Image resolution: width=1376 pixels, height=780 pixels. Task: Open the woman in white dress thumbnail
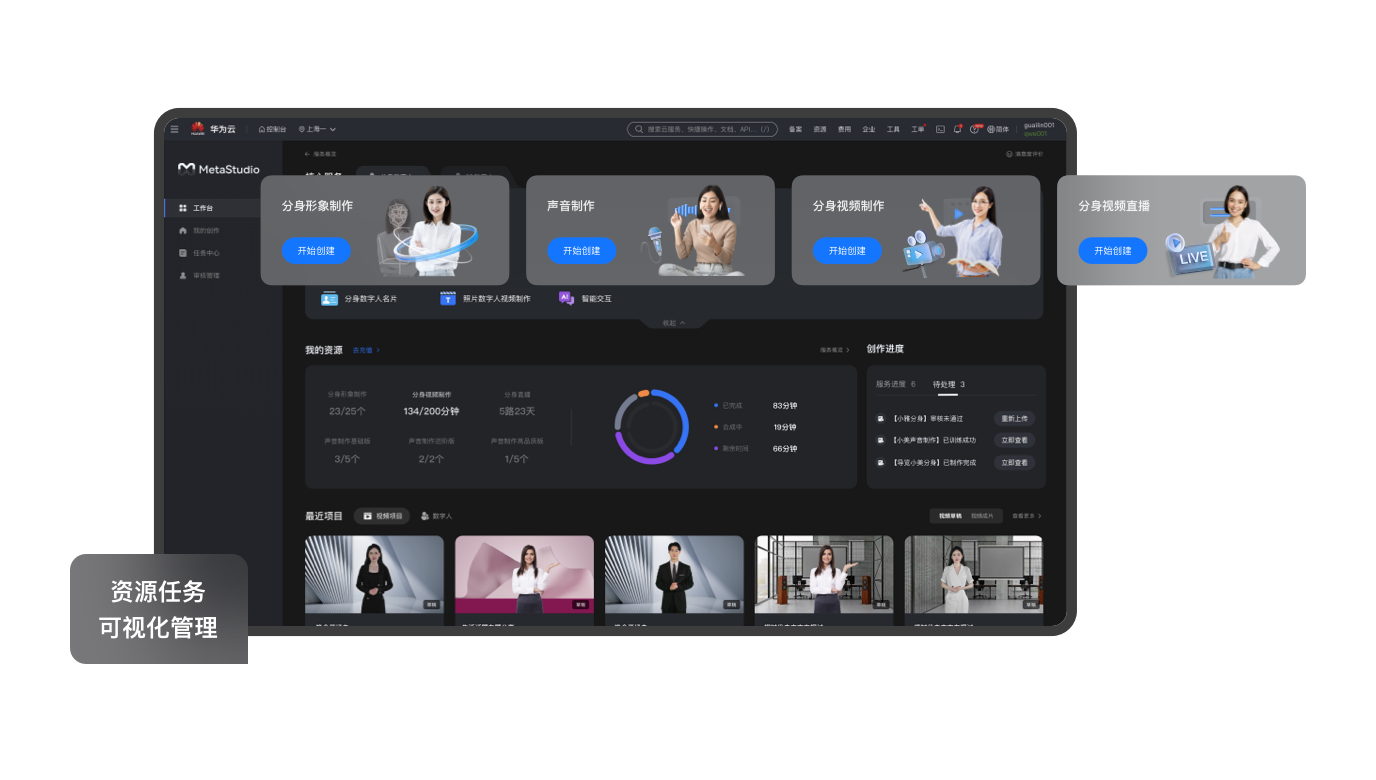coord(974,574)
